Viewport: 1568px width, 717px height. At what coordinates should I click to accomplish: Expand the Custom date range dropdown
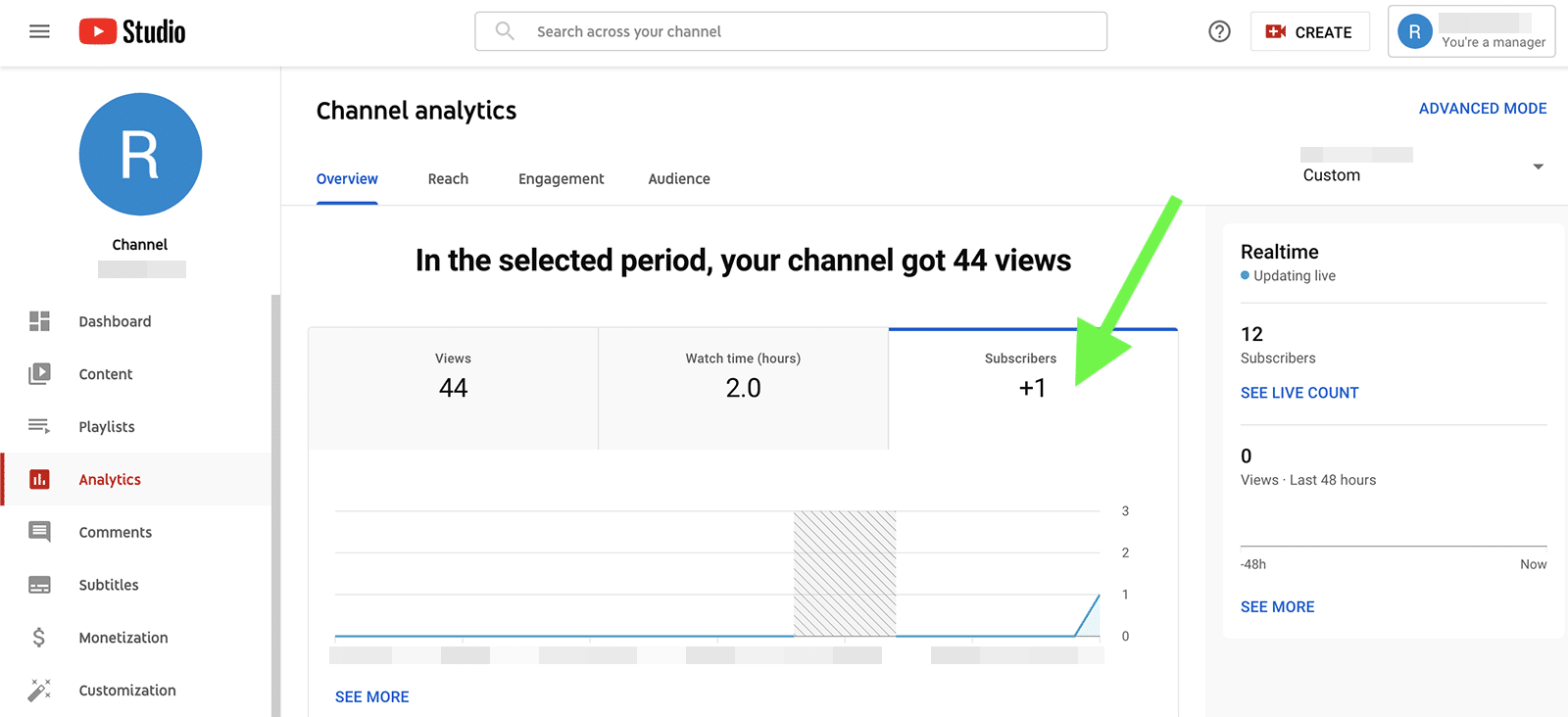pos(1421,167)
